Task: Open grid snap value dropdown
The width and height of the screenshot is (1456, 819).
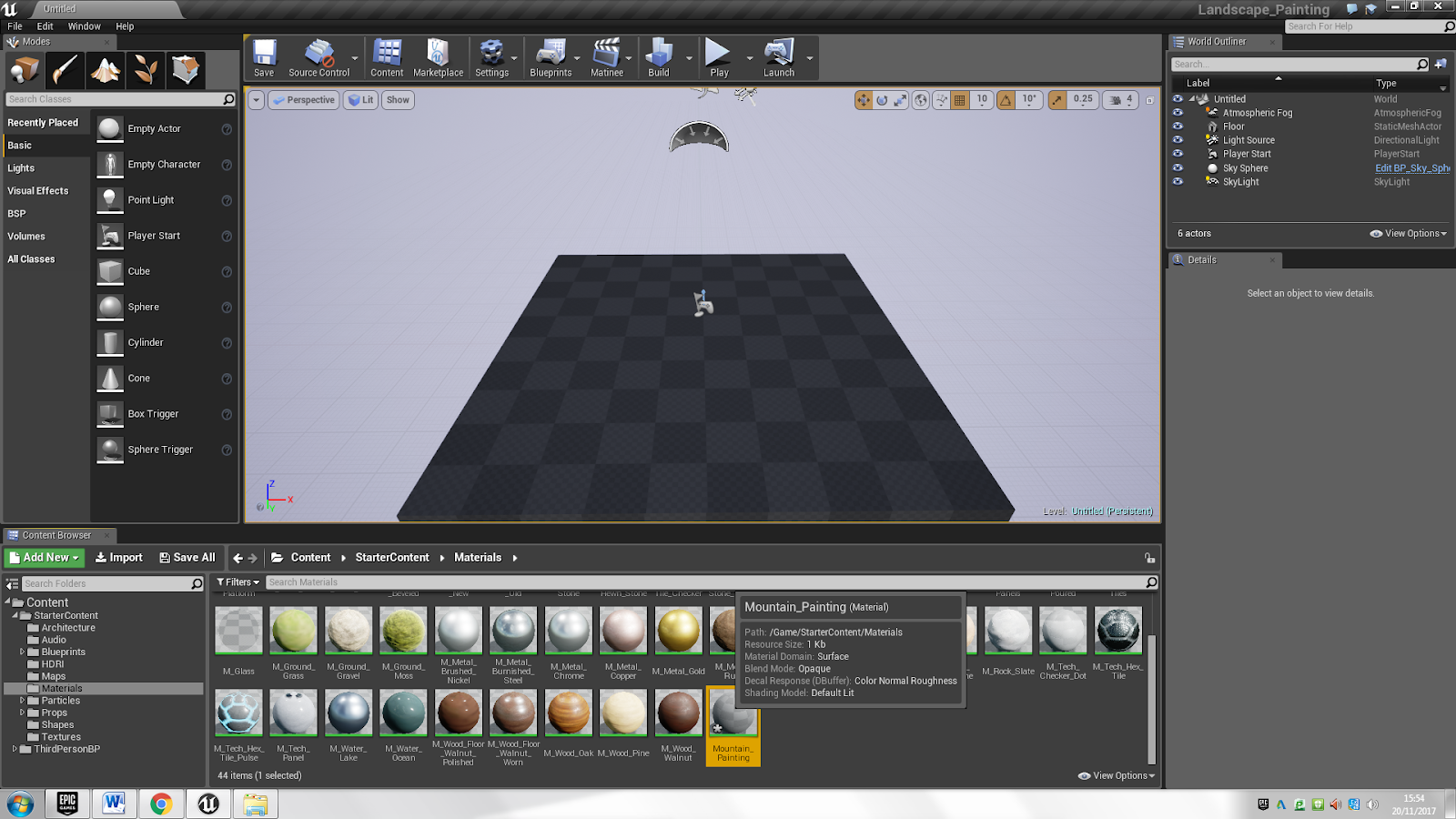Action: (982, 100)
